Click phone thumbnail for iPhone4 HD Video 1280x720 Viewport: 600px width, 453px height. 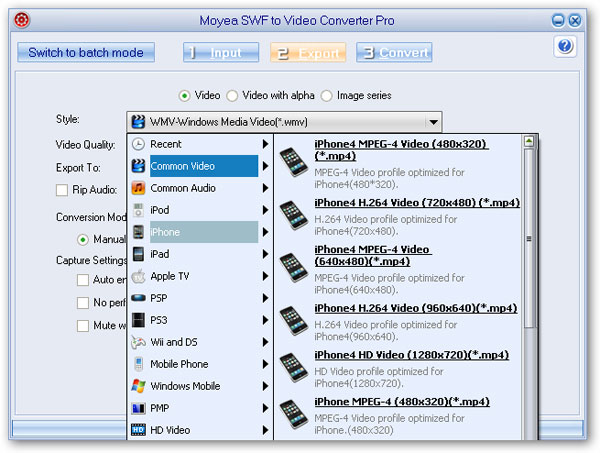[293, 367]
